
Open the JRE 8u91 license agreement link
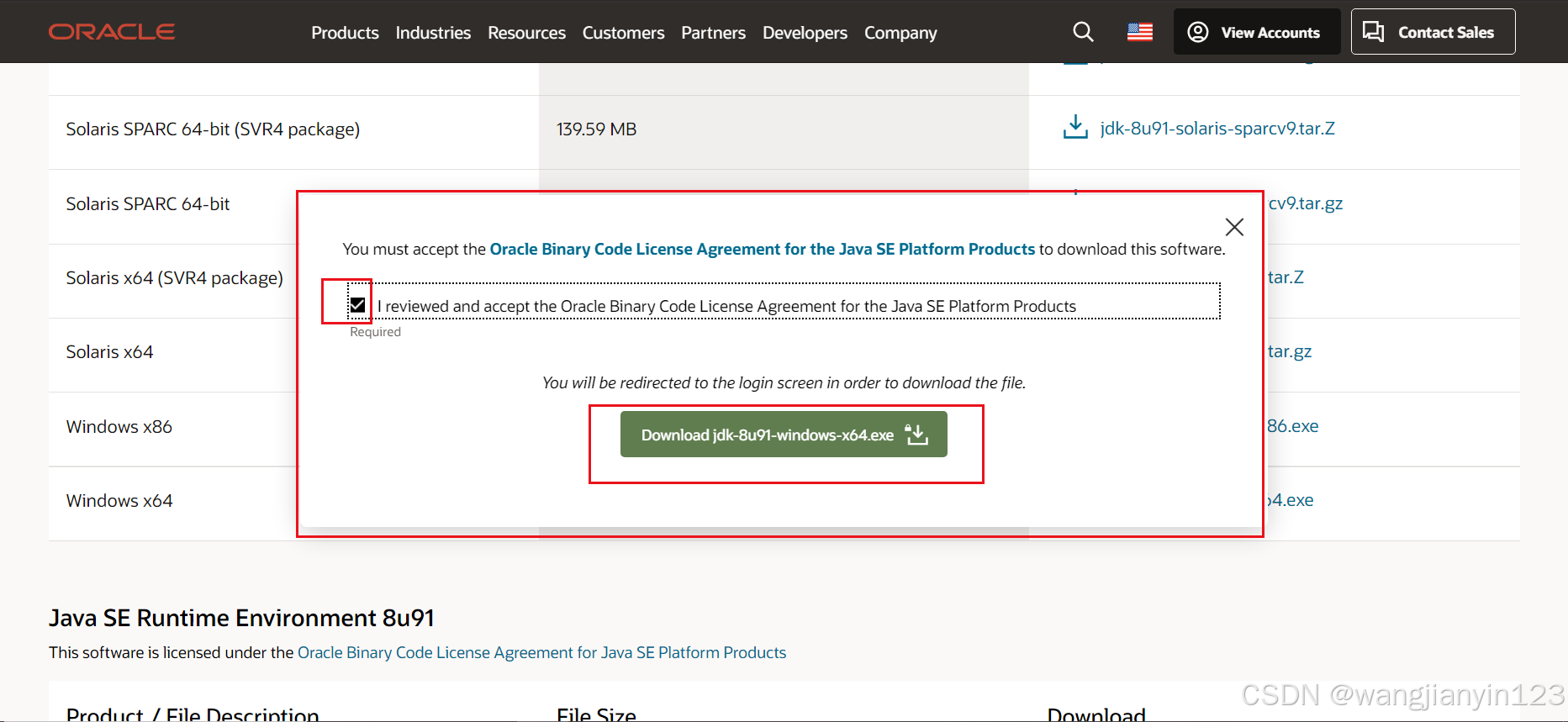click(541, 652)
